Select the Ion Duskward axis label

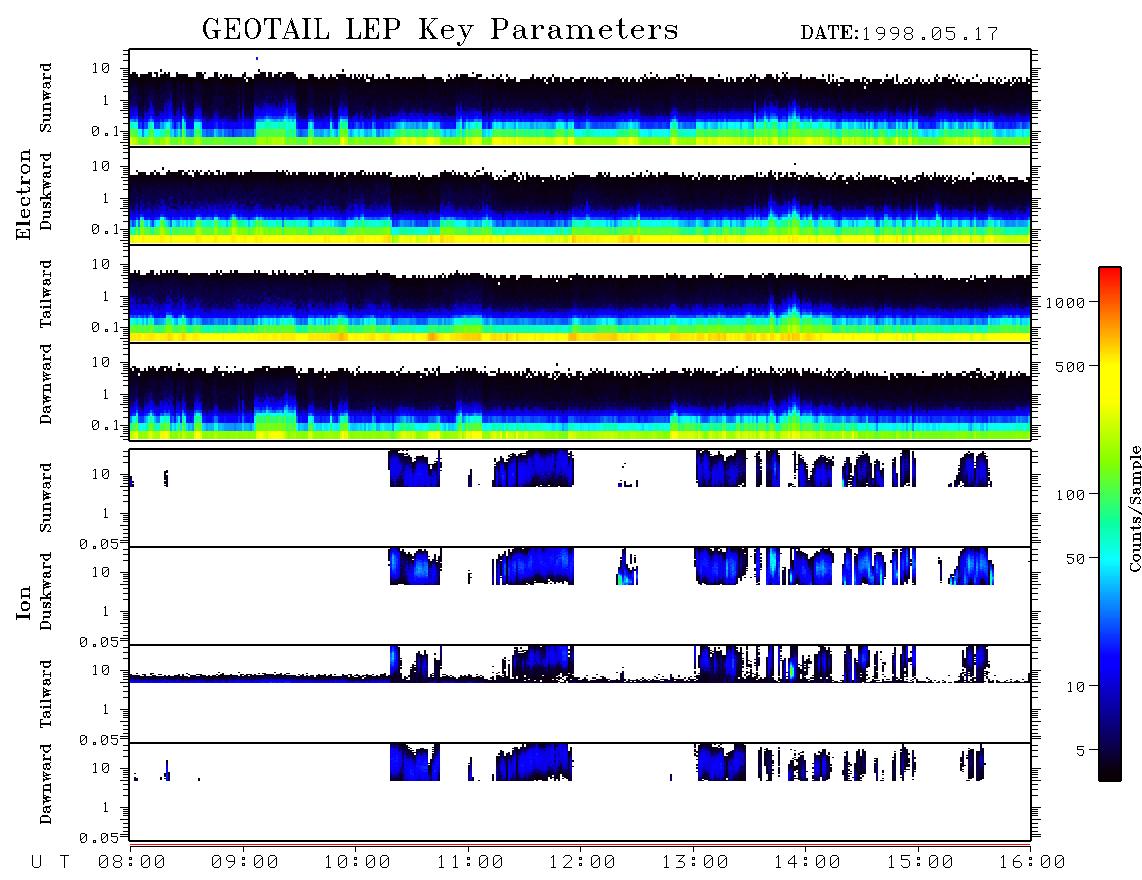coord(45,592)
